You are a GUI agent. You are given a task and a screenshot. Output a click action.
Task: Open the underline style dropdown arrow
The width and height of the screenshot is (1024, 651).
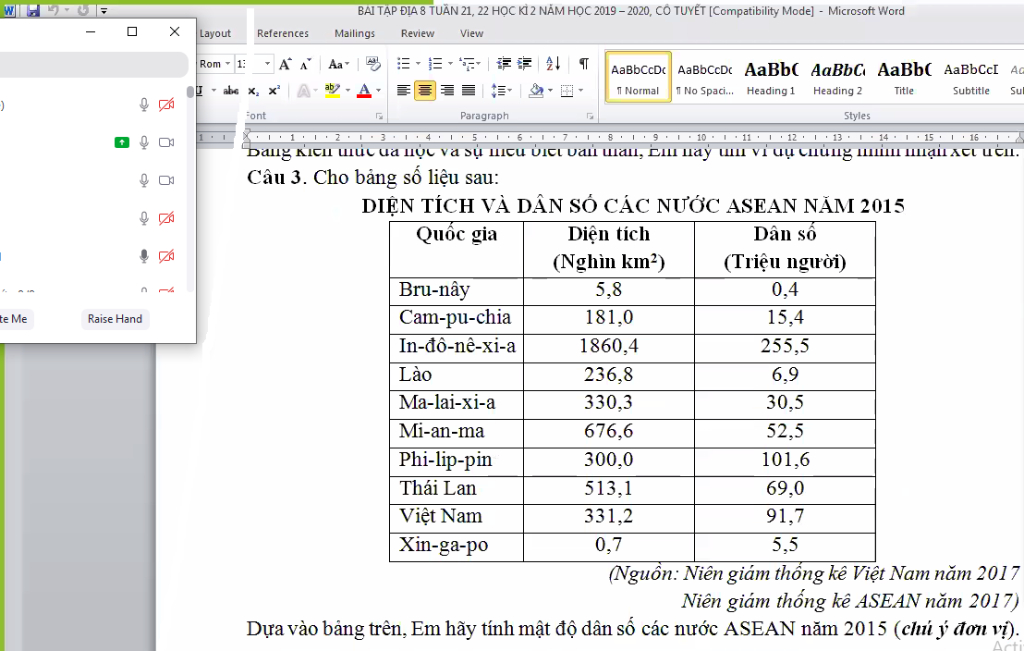214,91
